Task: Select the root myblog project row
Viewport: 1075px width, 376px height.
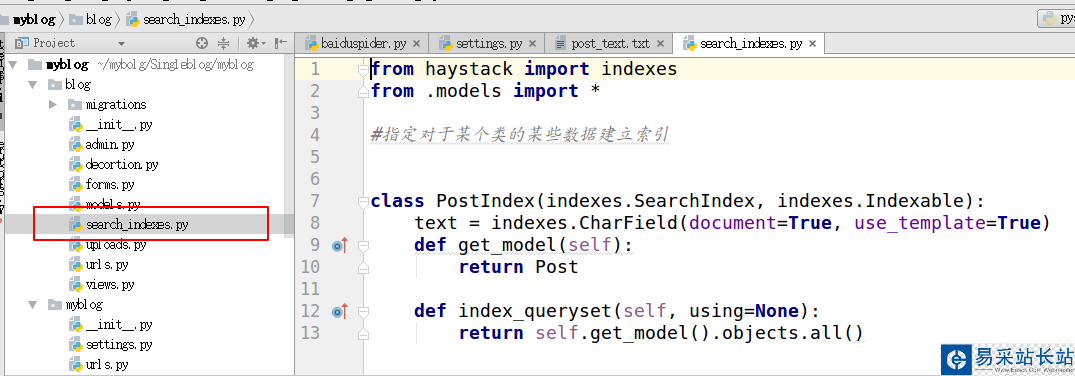Action: [x=67, y=64]
